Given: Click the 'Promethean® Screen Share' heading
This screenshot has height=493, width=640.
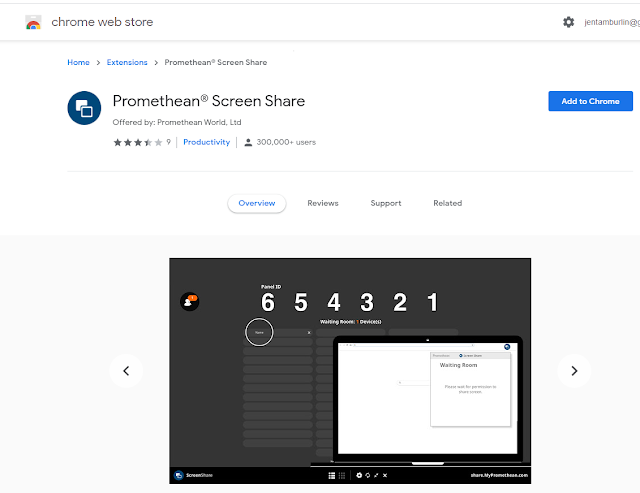Looking at the screenshot, I should 209,101.
